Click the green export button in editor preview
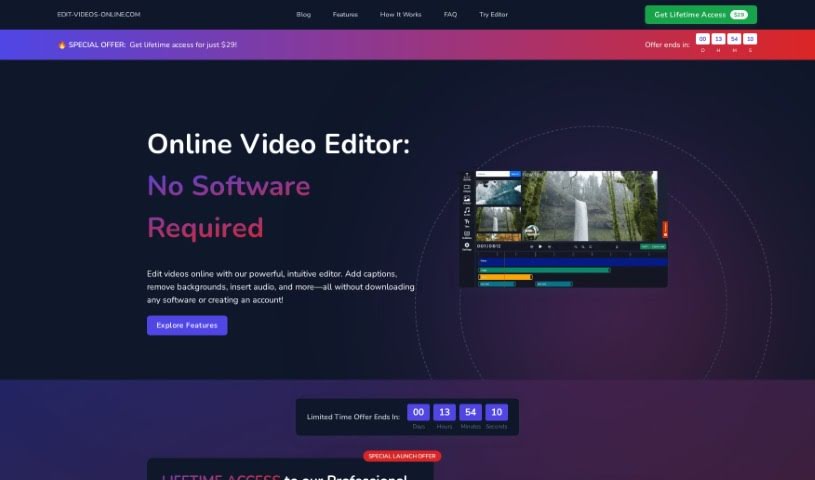This screenshot has width=815, height=480. click(x=653, y=247)
